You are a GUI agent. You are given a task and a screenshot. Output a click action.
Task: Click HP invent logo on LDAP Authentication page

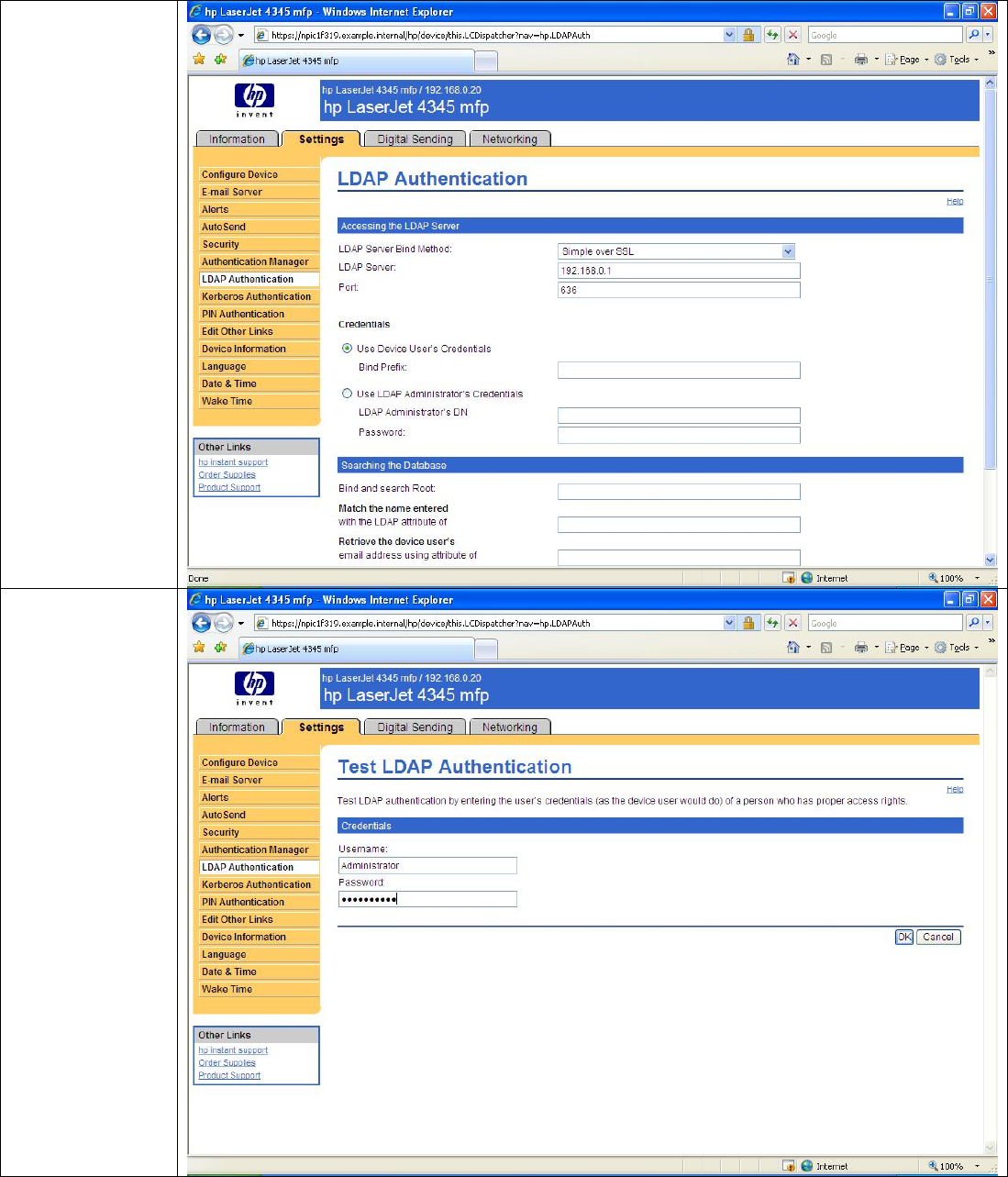(254, 99)
